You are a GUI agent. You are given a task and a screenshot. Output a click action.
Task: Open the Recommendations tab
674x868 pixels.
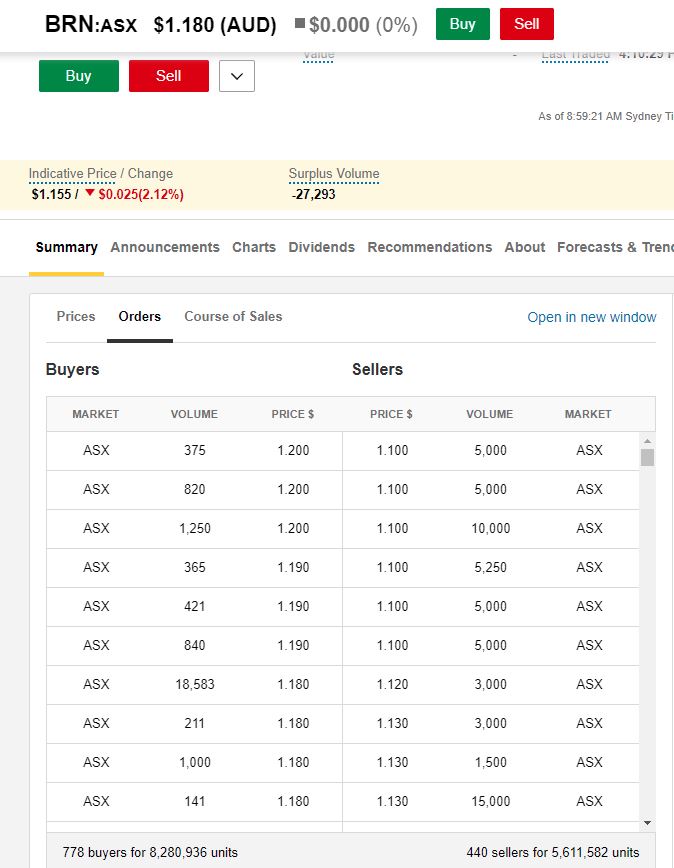click(x=429, y=247)
